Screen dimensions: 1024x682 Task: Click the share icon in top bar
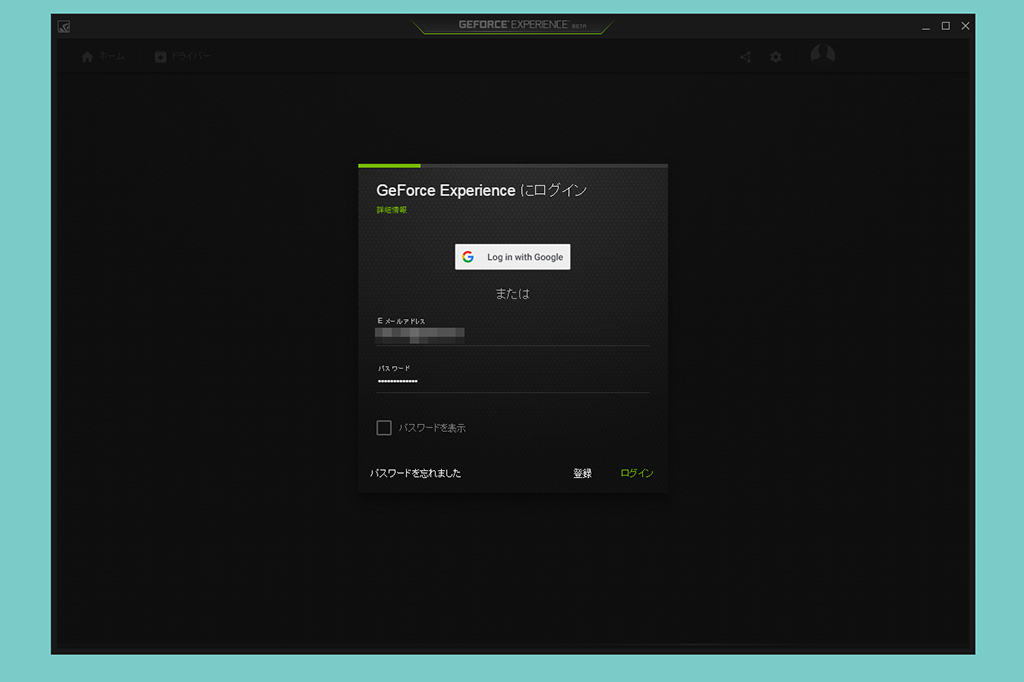[x=746, y=57]
